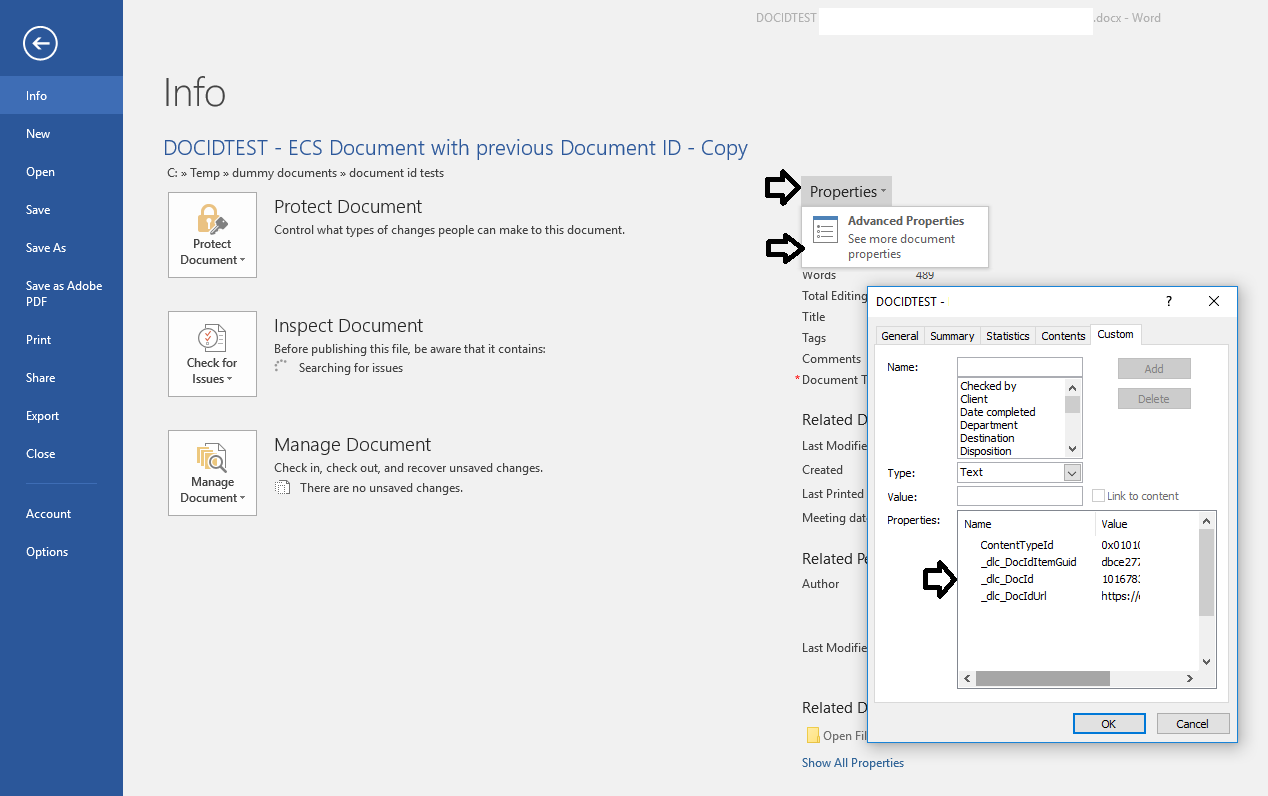
Task: Click the Value input field
Action: coord(1020,496)
